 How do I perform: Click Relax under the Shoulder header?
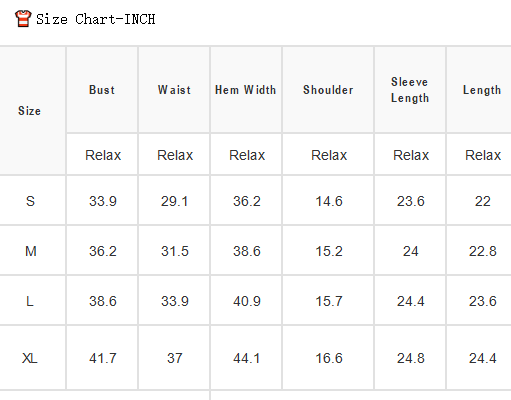[329, 155]
